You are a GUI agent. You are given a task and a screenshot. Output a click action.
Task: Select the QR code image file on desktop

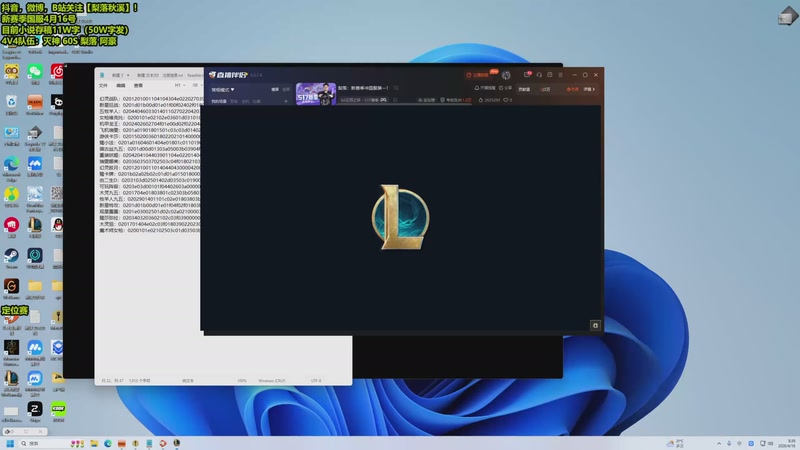(57, 194)
